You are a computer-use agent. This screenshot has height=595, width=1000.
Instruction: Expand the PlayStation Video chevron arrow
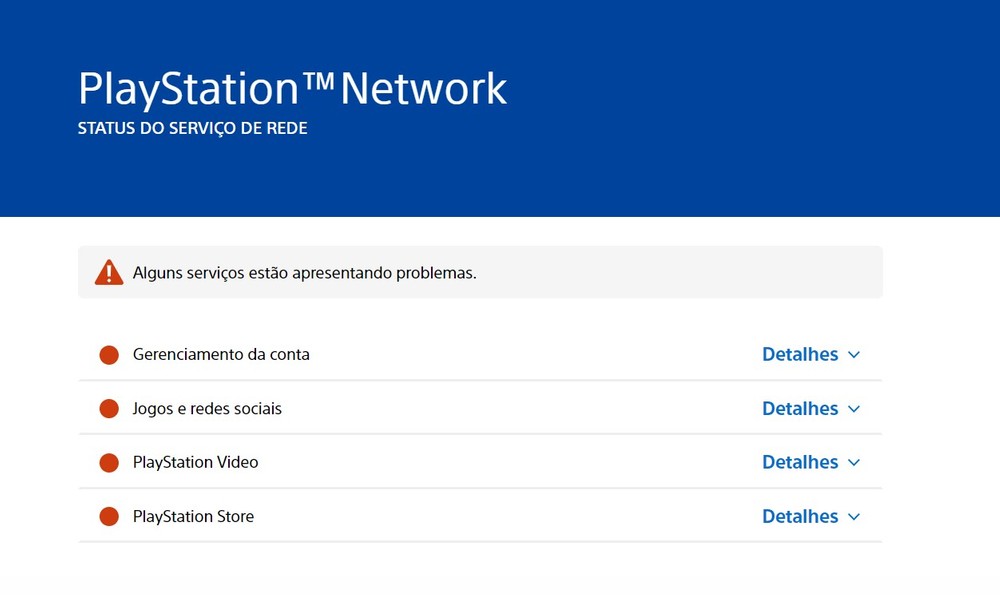click(x=853, y=463)
